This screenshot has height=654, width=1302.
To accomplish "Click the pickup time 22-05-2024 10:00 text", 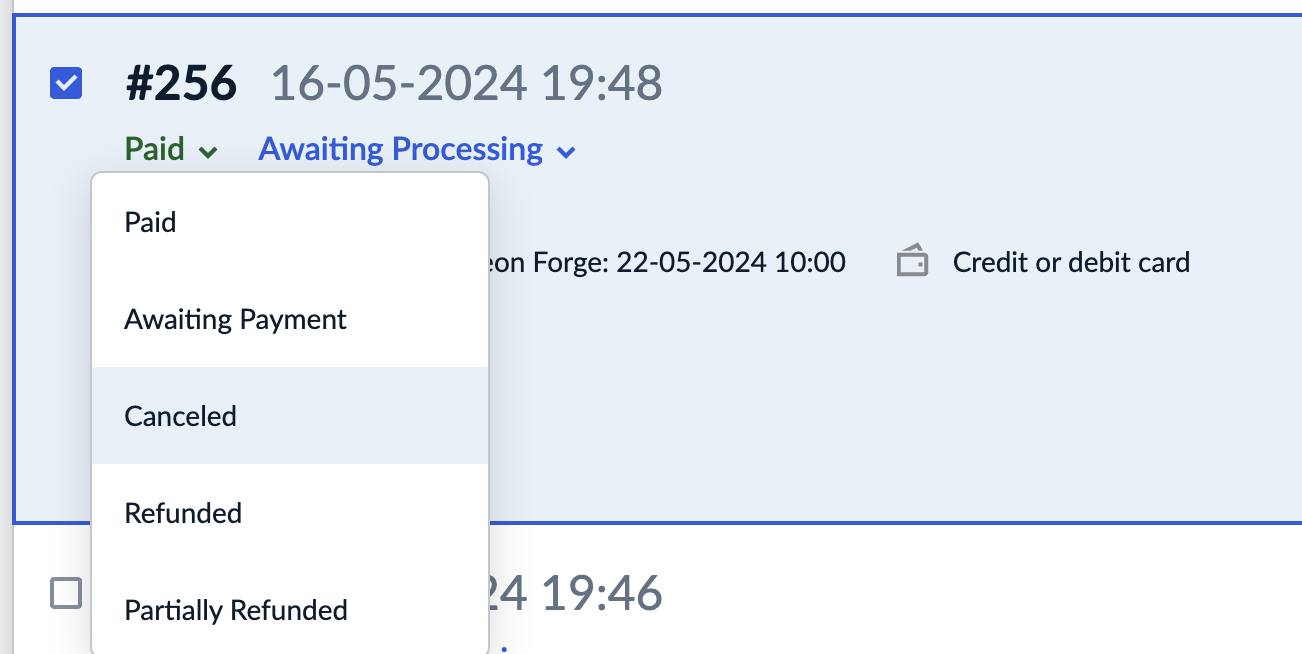I will click(731, 263).
